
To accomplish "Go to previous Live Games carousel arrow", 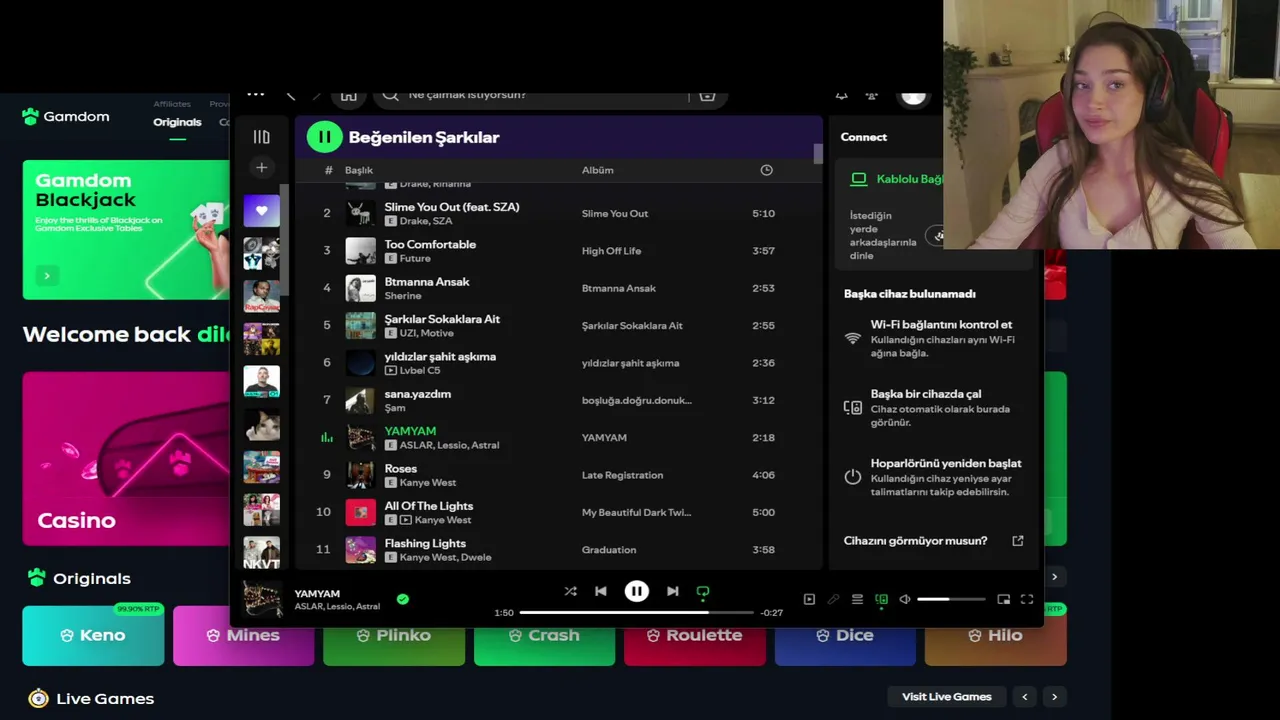I will click(x=1025, y=697).
